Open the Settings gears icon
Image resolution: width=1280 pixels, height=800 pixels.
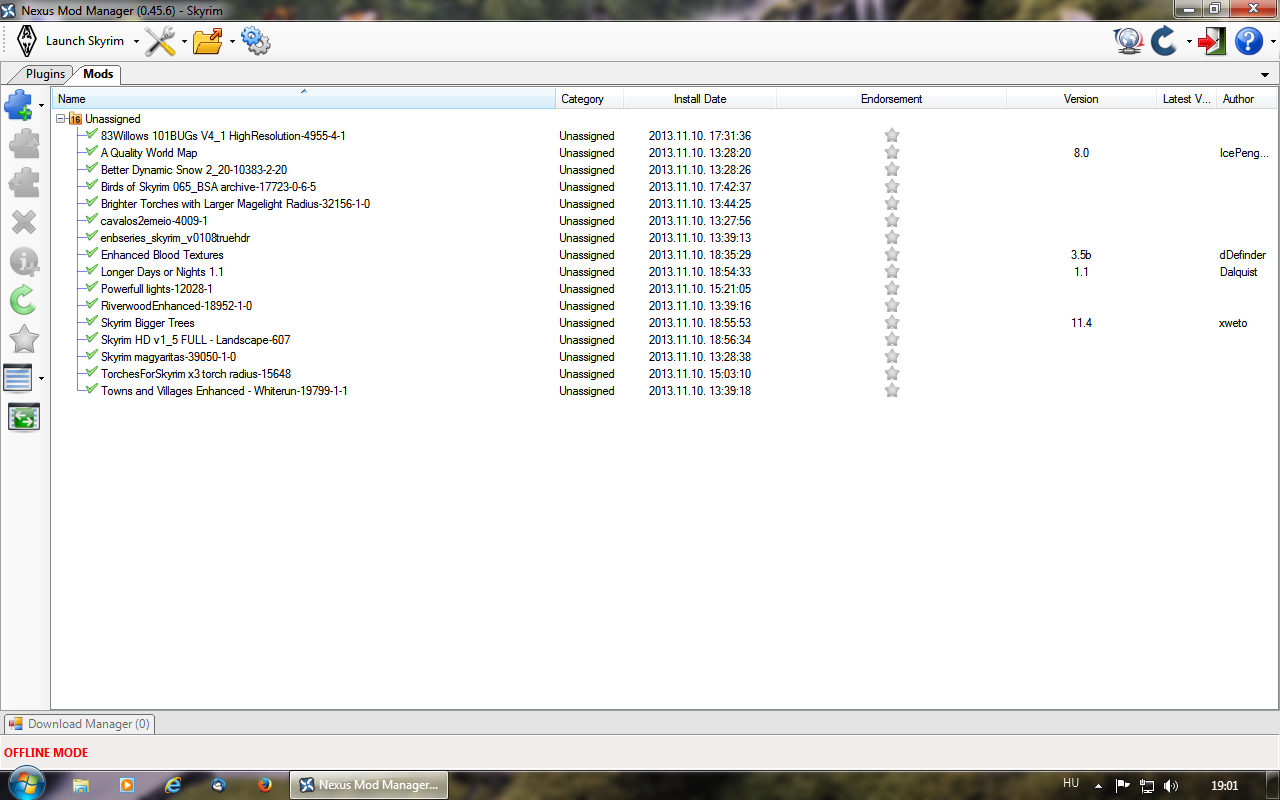tap(256, 41)
